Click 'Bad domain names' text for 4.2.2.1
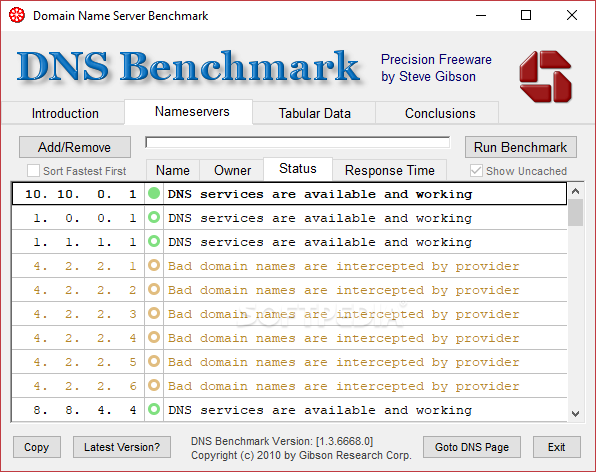Image resolution: width=596 pixels, height=472 pixels. pos(344,266)
